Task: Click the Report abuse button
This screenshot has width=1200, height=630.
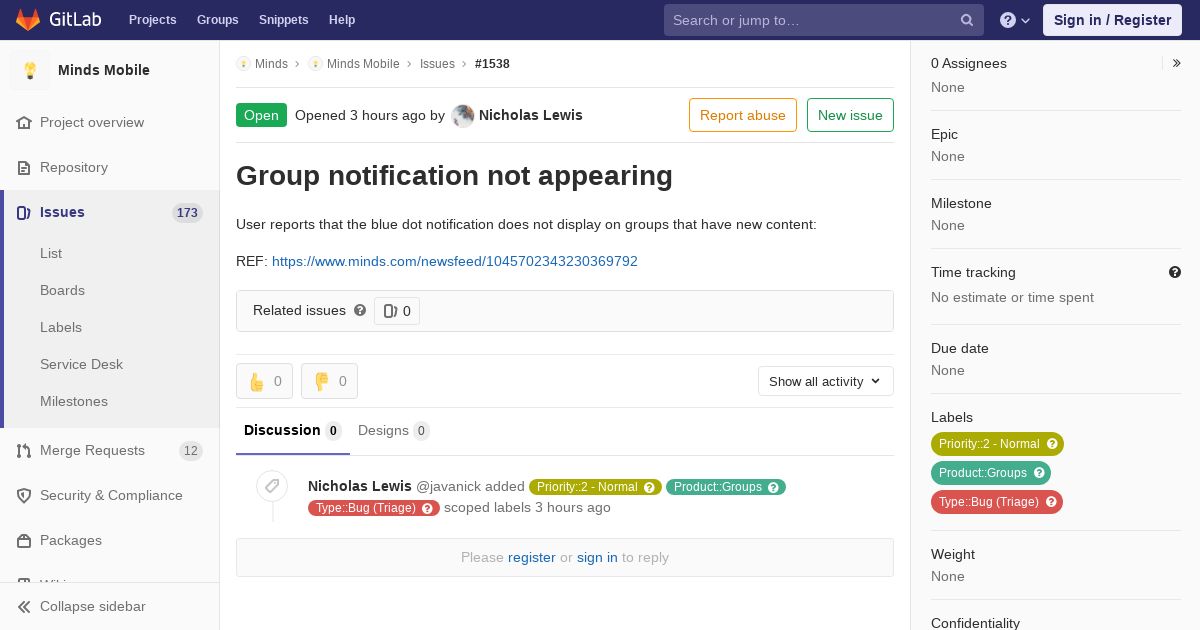Action: pos(743,115)
